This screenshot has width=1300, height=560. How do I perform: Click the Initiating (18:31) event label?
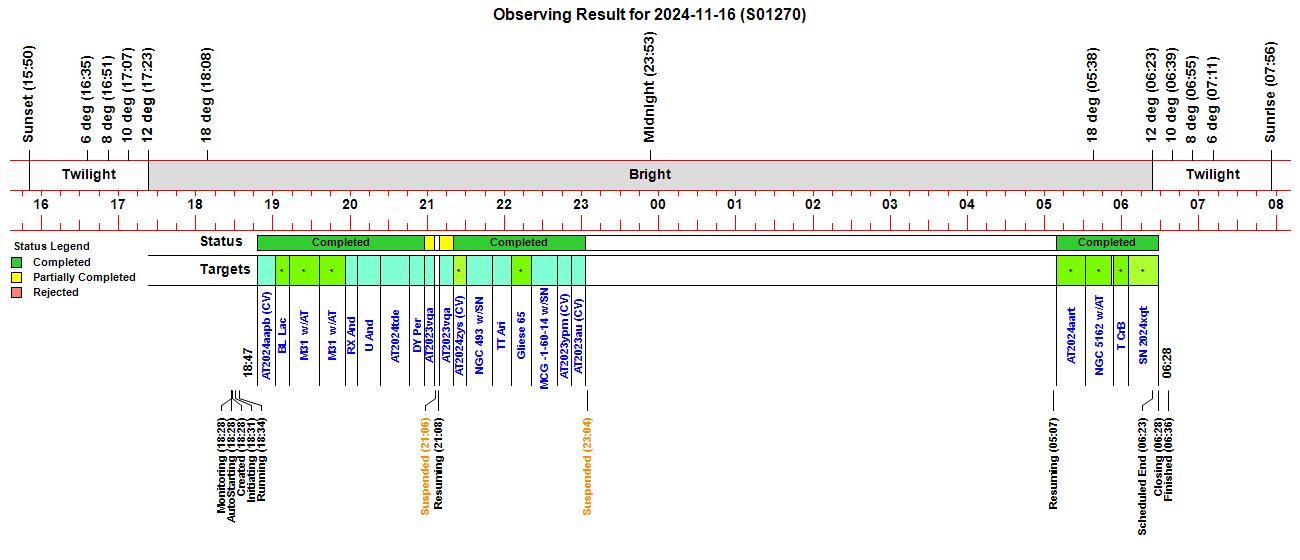click(252, 460)
